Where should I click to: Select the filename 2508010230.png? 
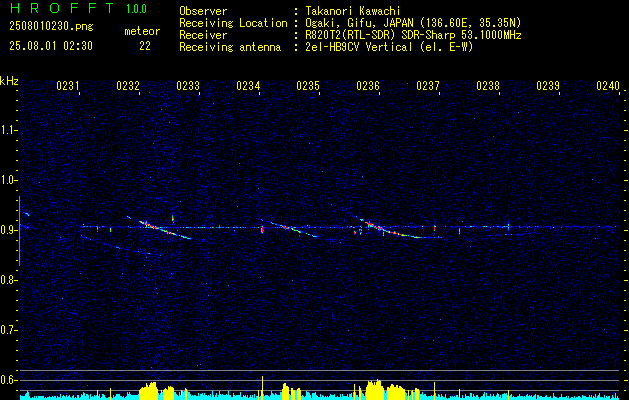51,26
